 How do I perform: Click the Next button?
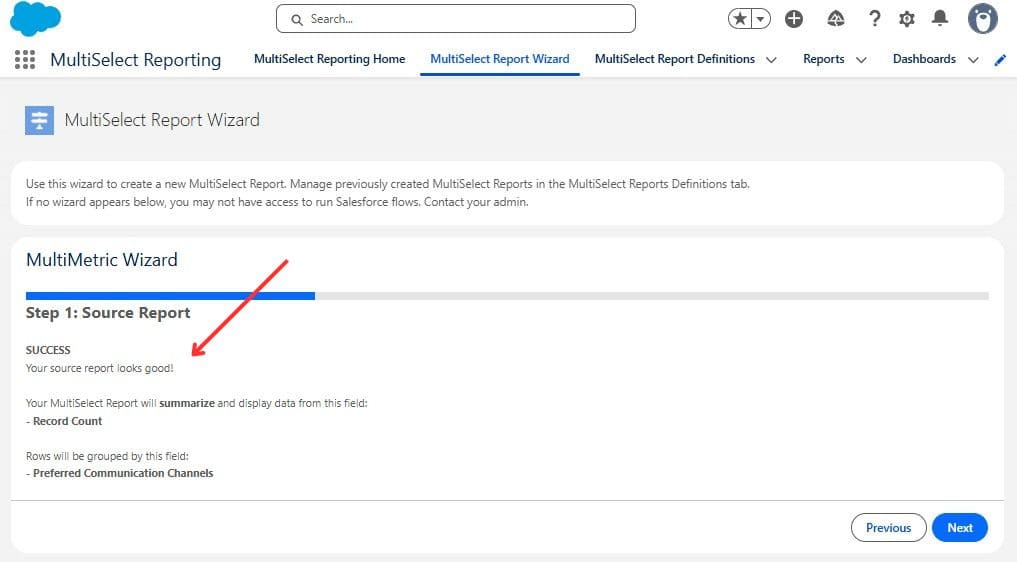tap(960, 528)
